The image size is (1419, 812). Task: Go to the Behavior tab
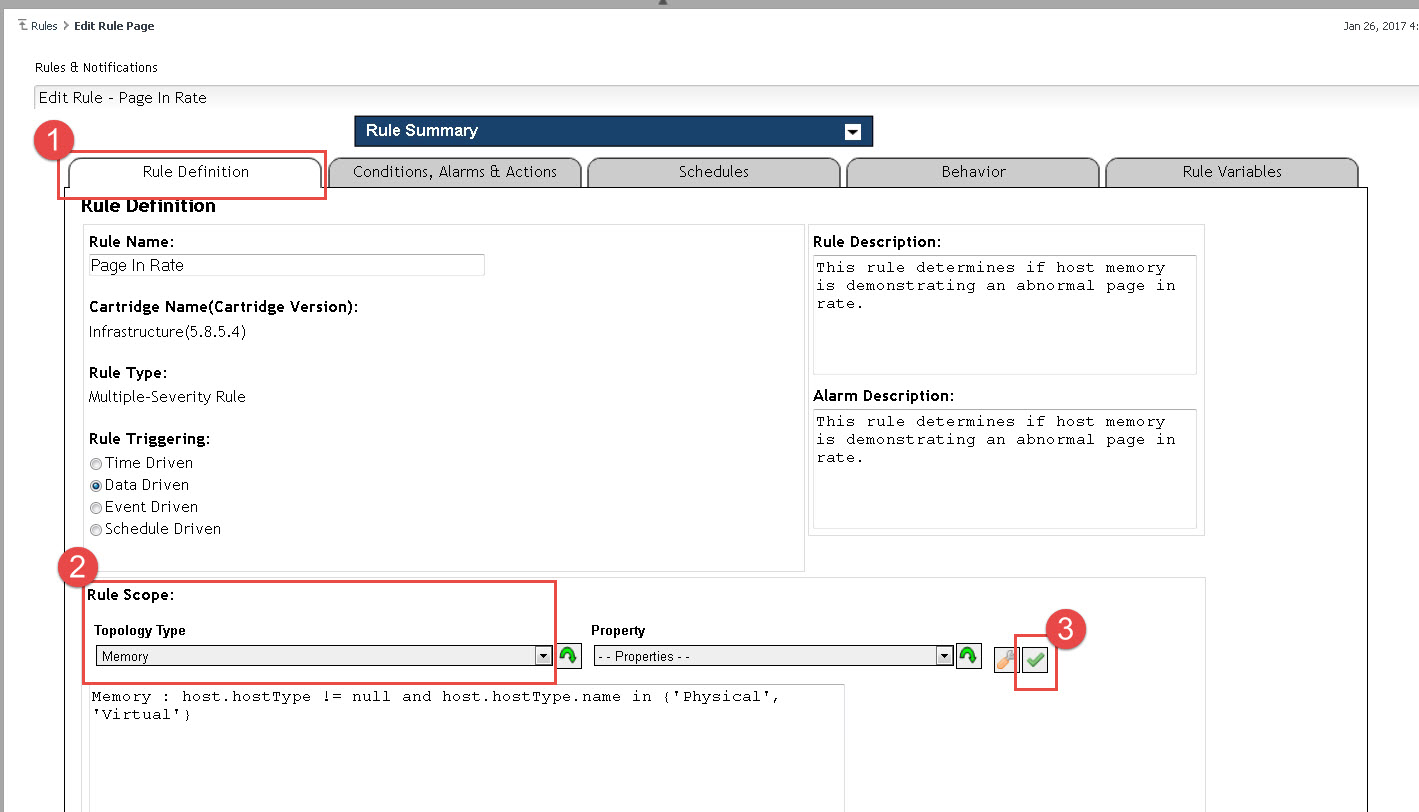point(973,172)
